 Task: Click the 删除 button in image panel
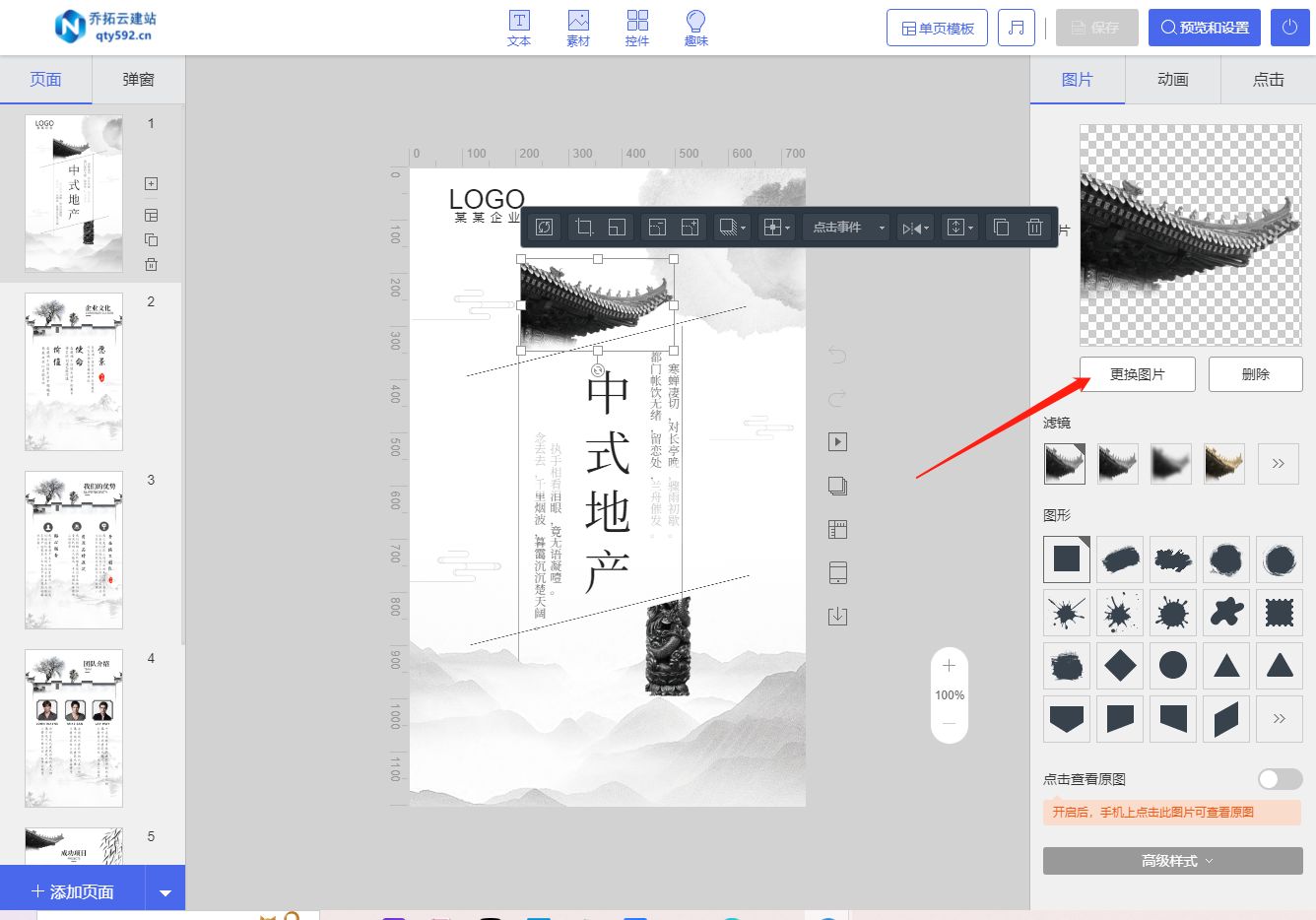(x=1256, y=374)
